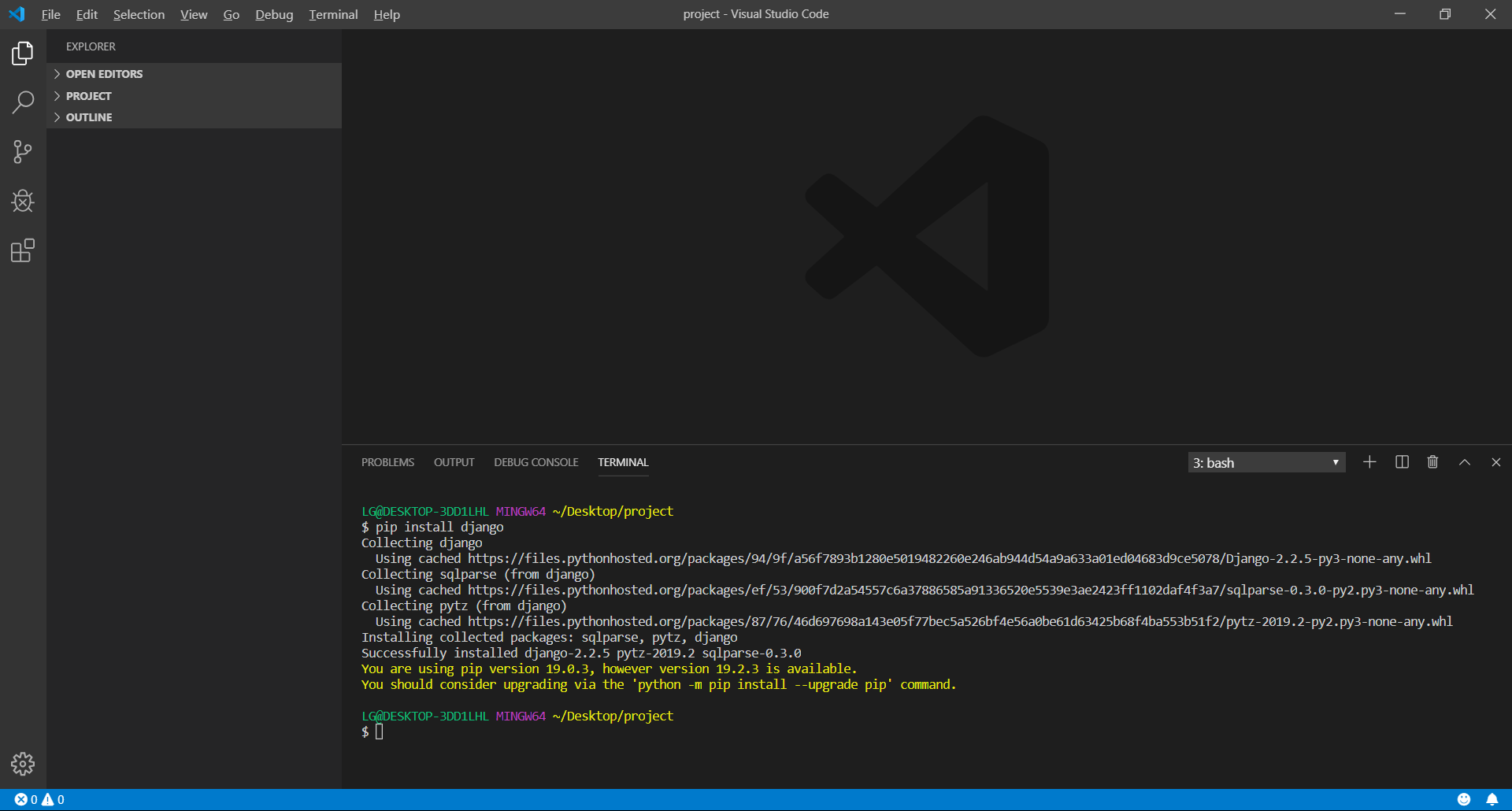Open the Go menu

click(231, 14)
